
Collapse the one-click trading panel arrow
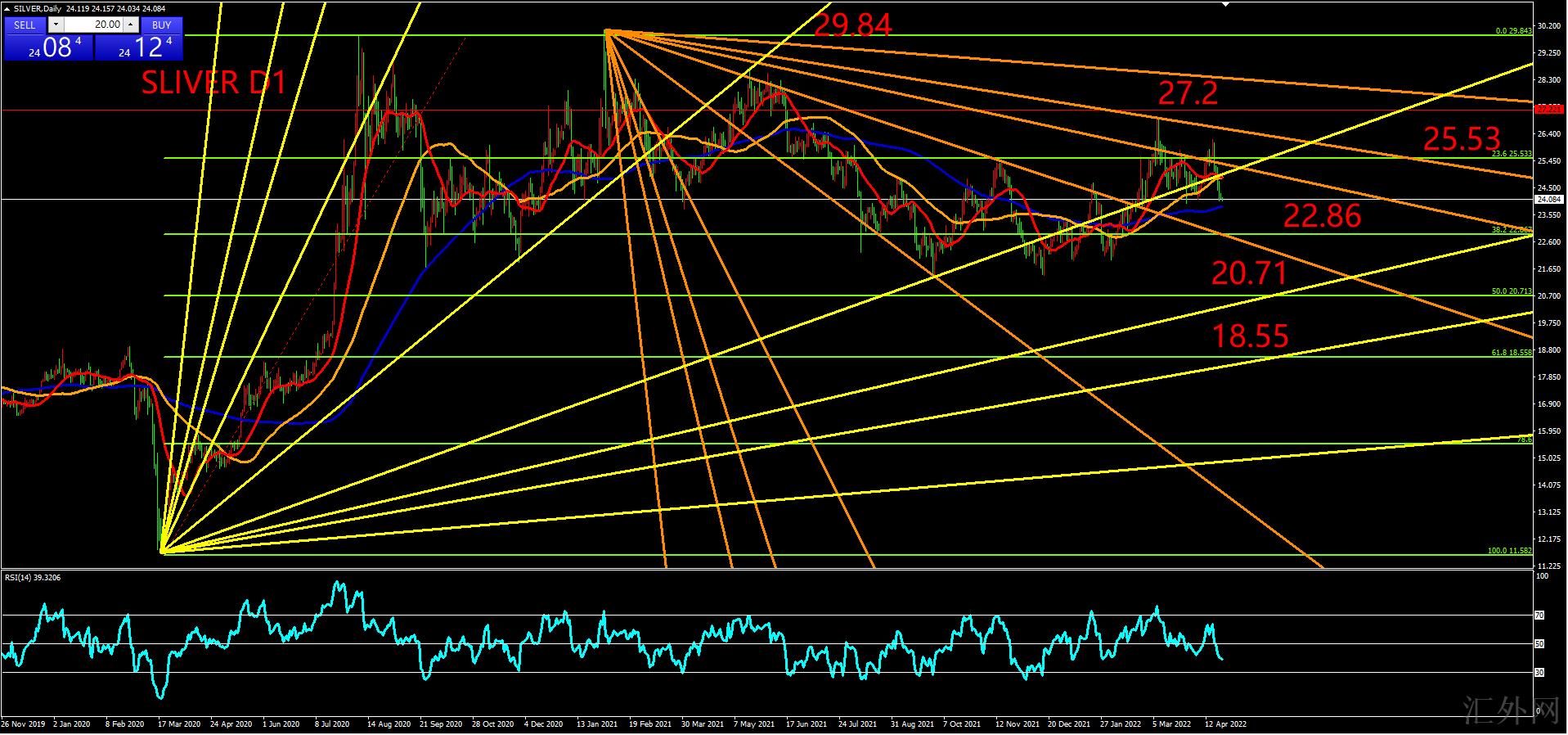click(x=7, y=9)
